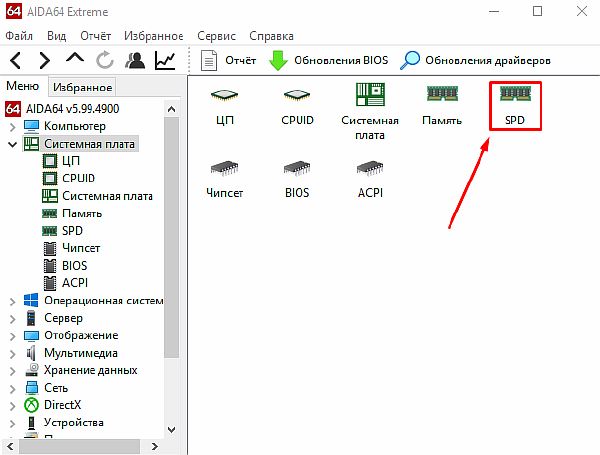Click the tree vertical scrollbar thumb
600x455 pixels.
click(171, 237)
